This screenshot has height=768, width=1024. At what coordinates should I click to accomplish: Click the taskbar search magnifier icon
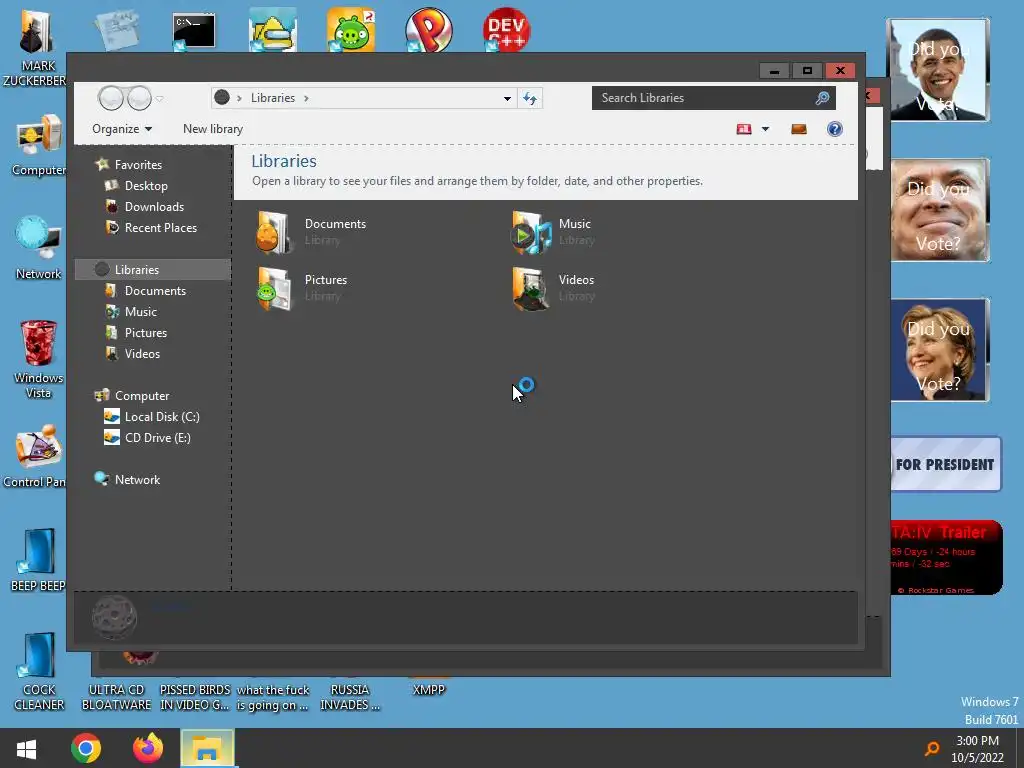932,748
